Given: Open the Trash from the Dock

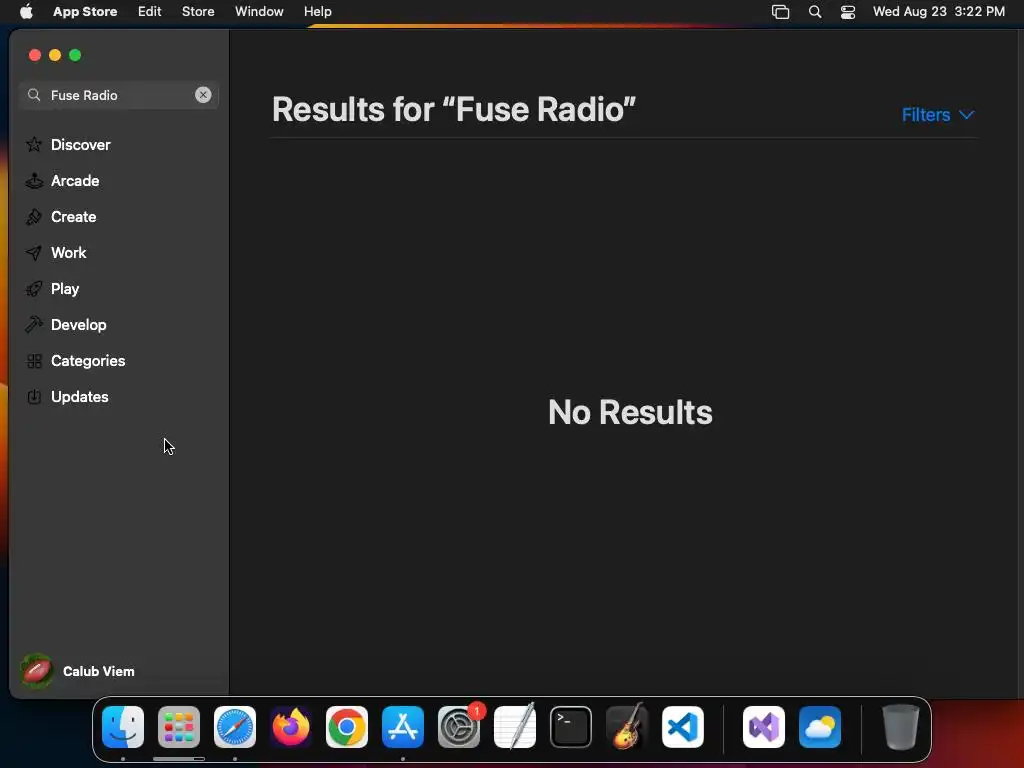Looking at the screenshot, I should pos(901,727).
